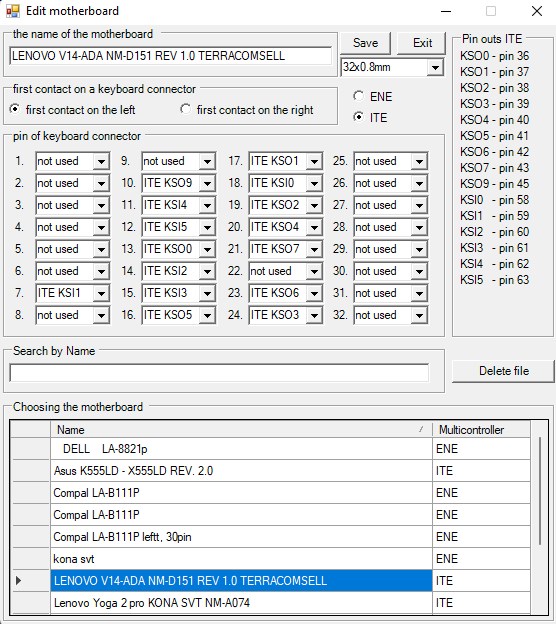This screenshot has height=624, width=556.
Task: Select the Asus K555LD - X555LD REV. 2.0 row
Action: [x=241, y=471]
